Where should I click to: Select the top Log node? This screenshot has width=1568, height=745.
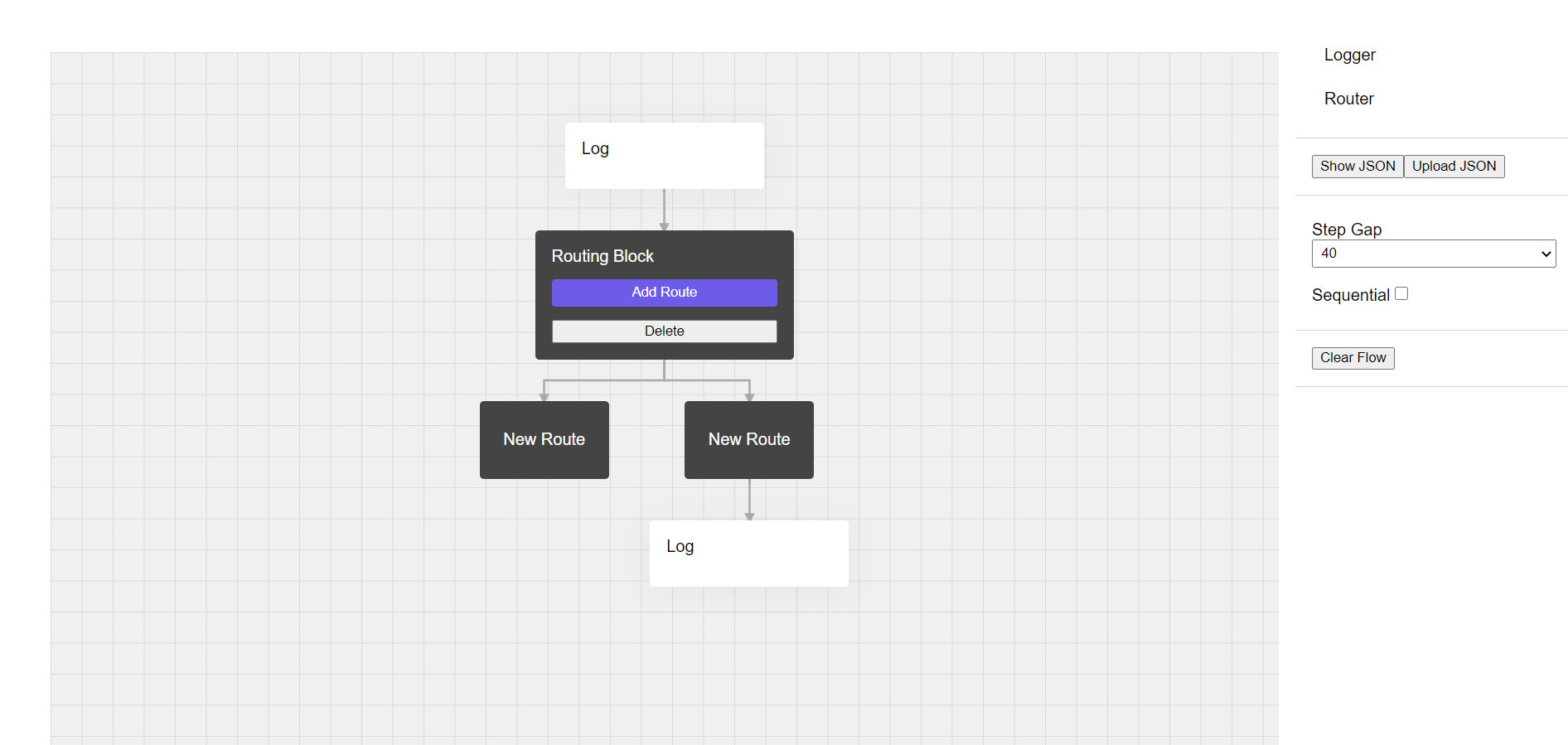664,156
